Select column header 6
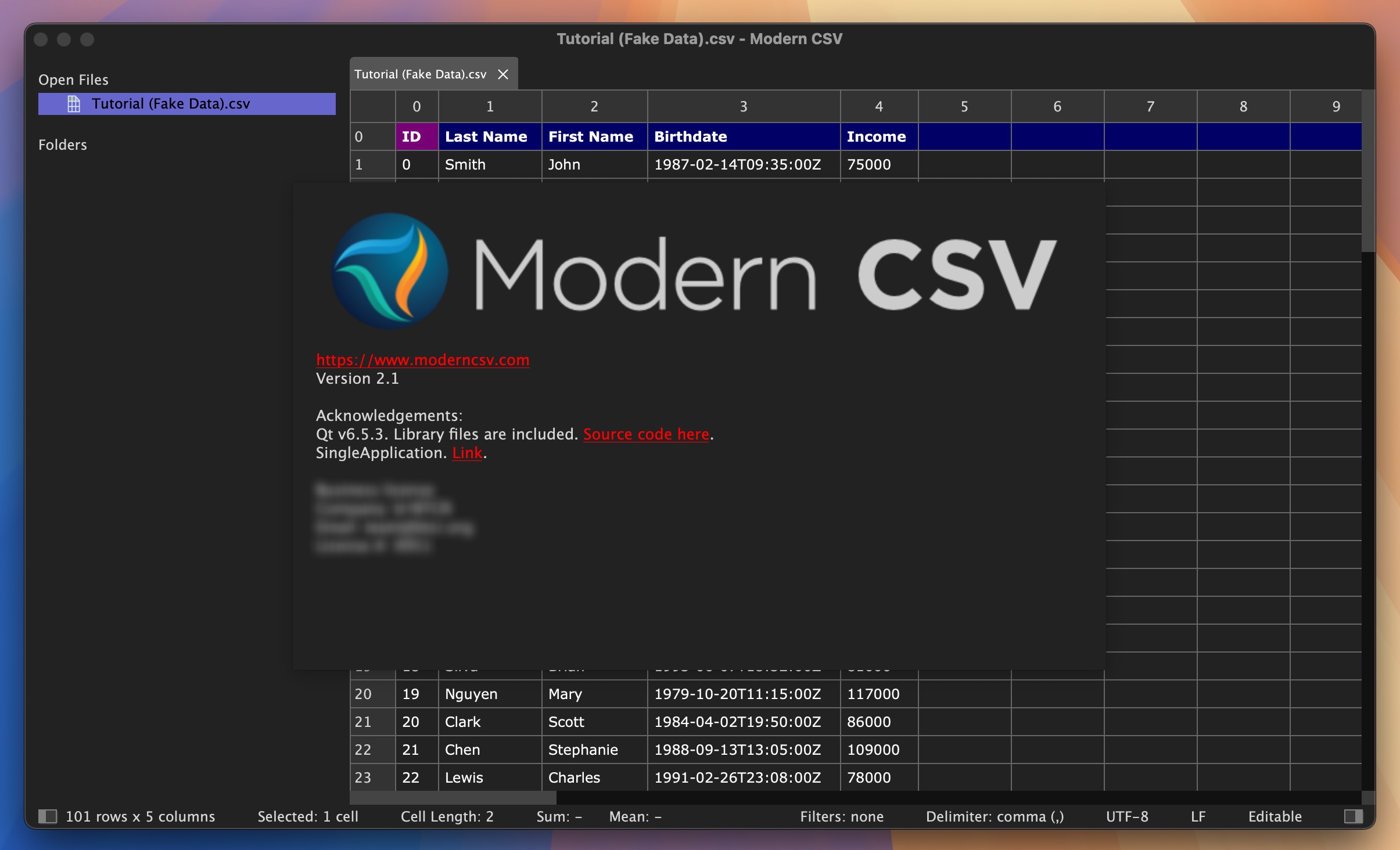The image size is (1400, 850). [1058, 106]
